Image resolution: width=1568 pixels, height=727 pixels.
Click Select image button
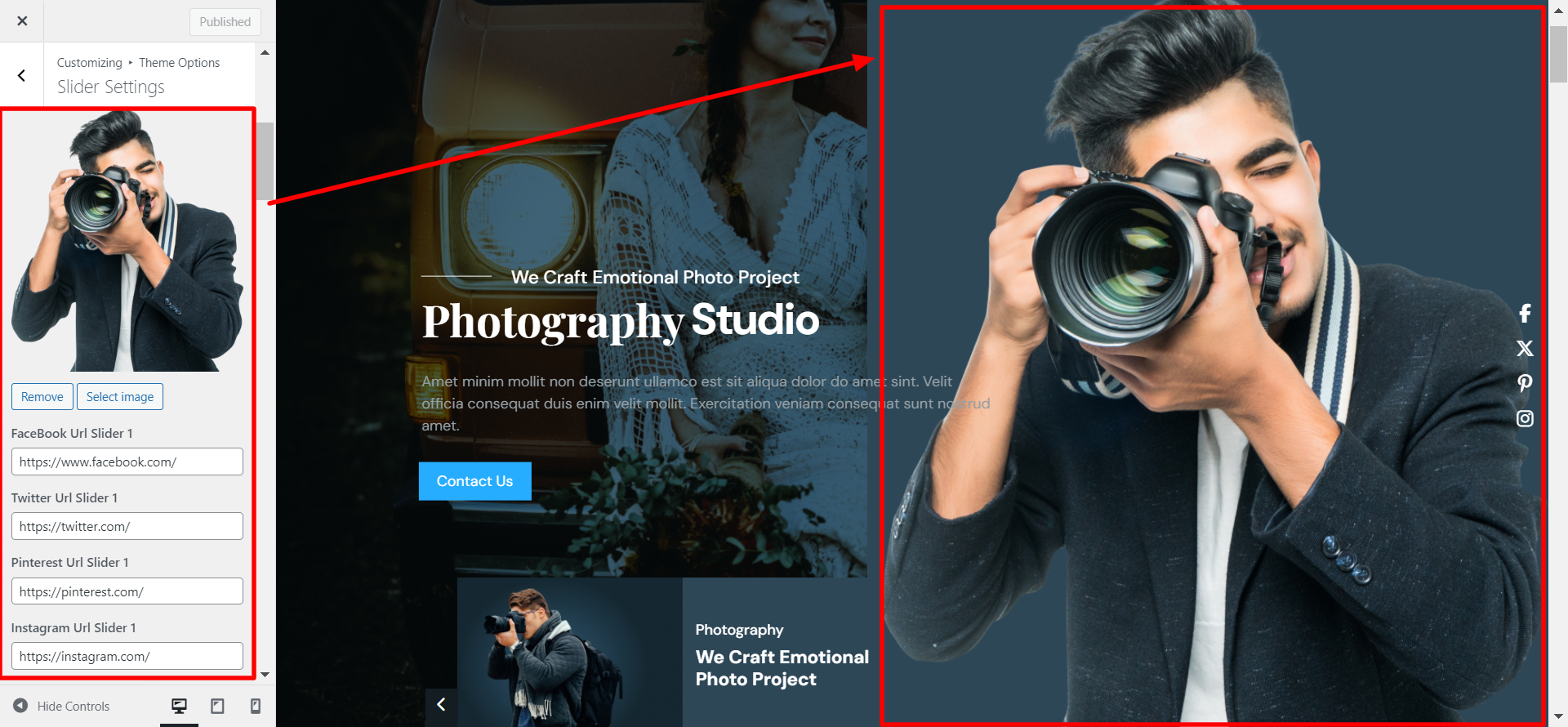pos(120,397)
